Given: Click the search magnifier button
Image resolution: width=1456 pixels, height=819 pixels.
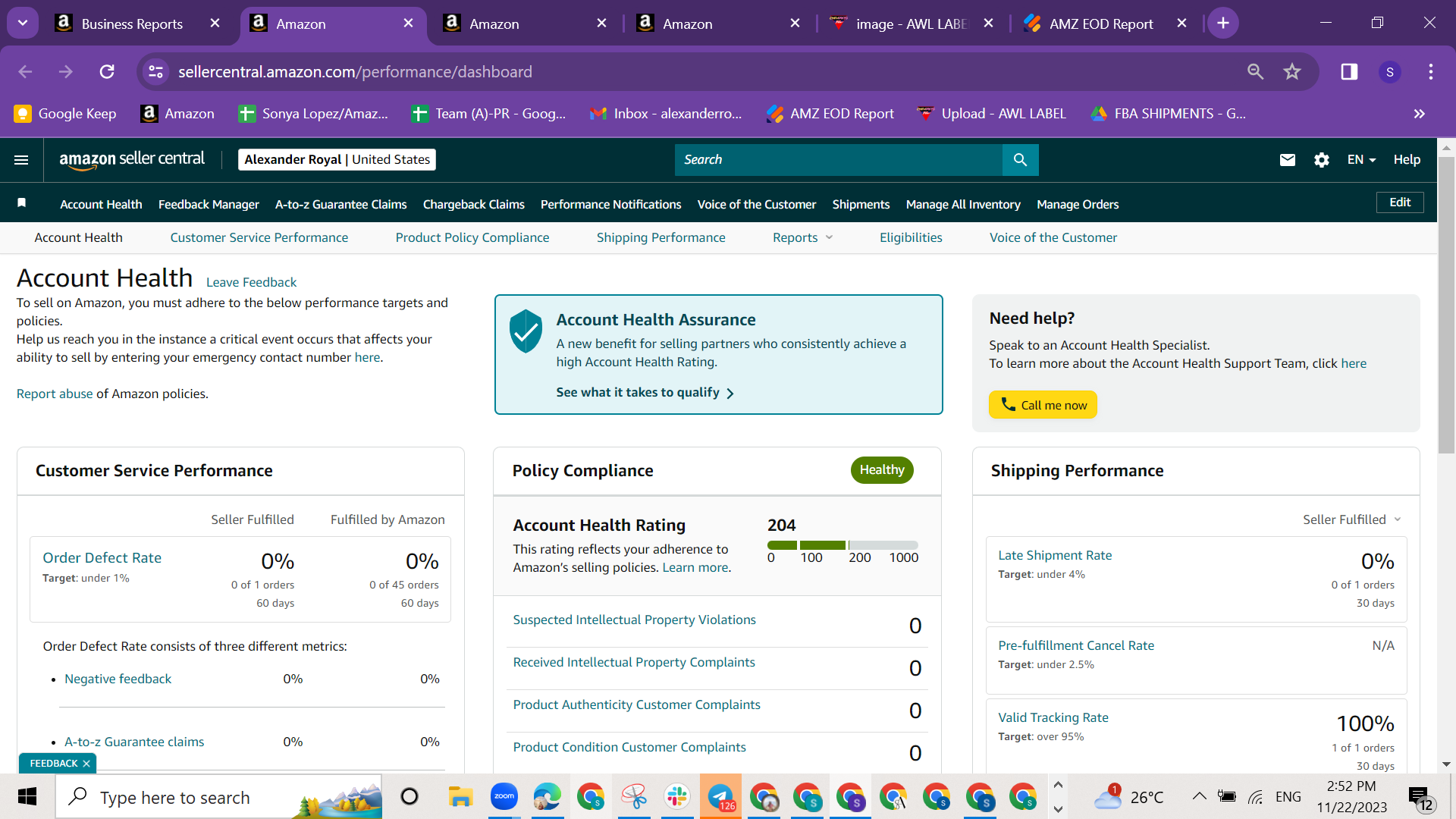Looking at the screenshot, I should pyautogui.click(x=1020, y=160).
